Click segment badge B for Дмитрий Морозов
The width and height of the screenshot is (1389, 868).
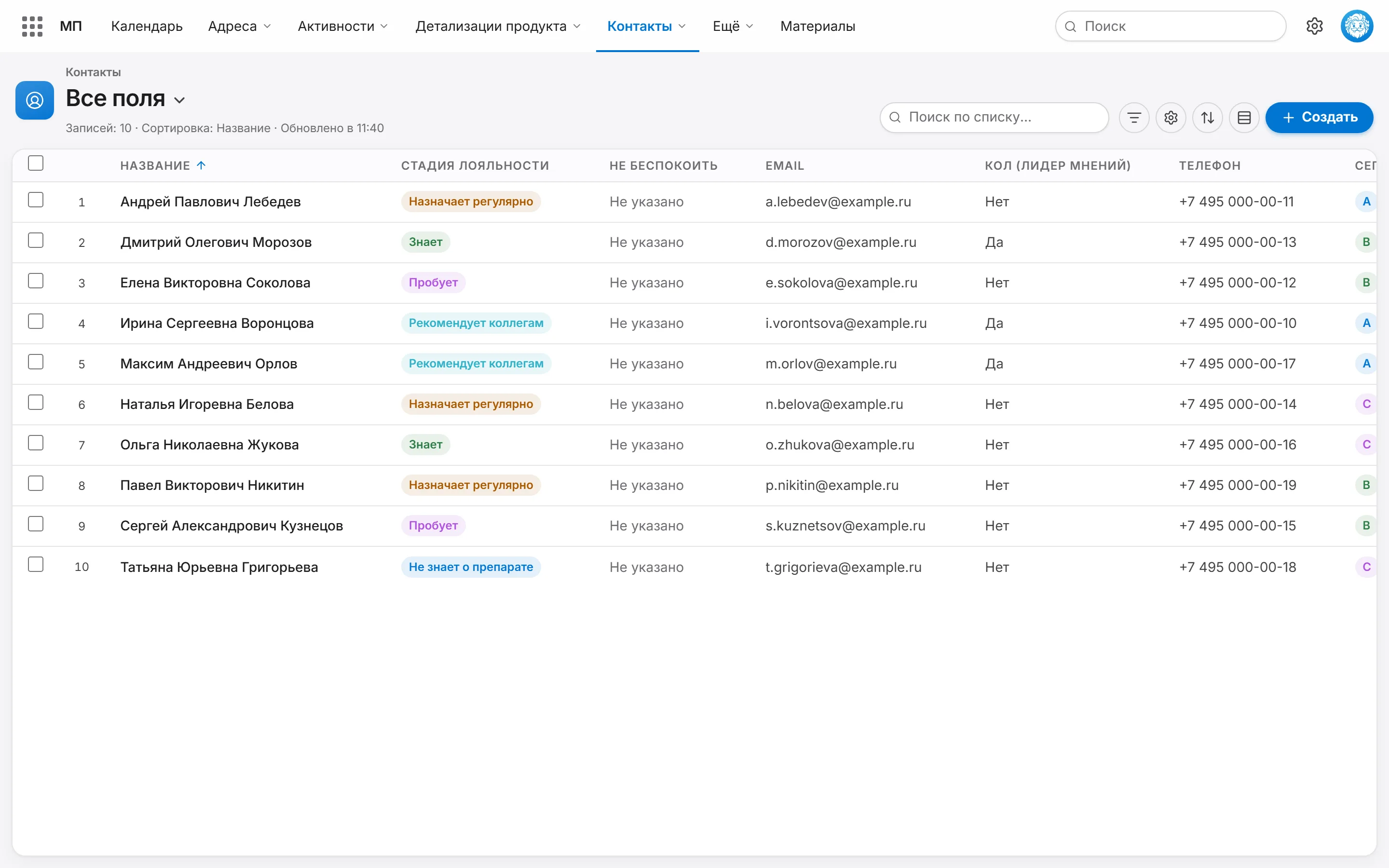1366,242
